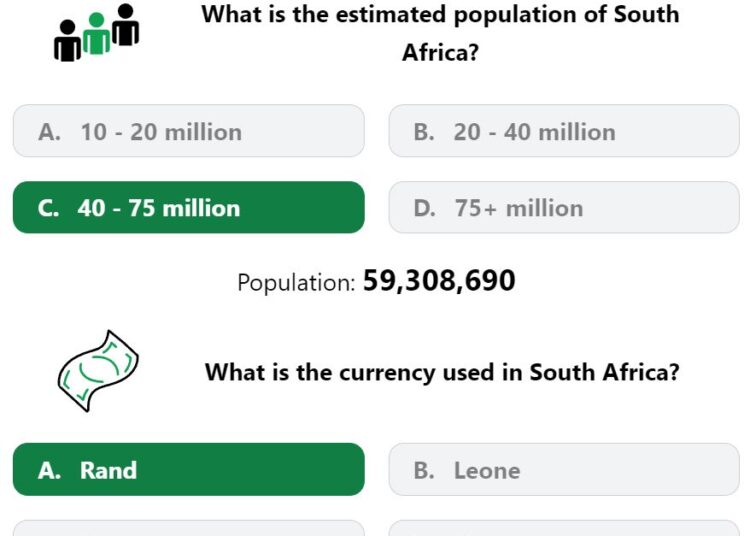The width and height of the screenshot is (750, 536).
Task: Click the currency used in South Africa question
Action: [x=442, y=372]
